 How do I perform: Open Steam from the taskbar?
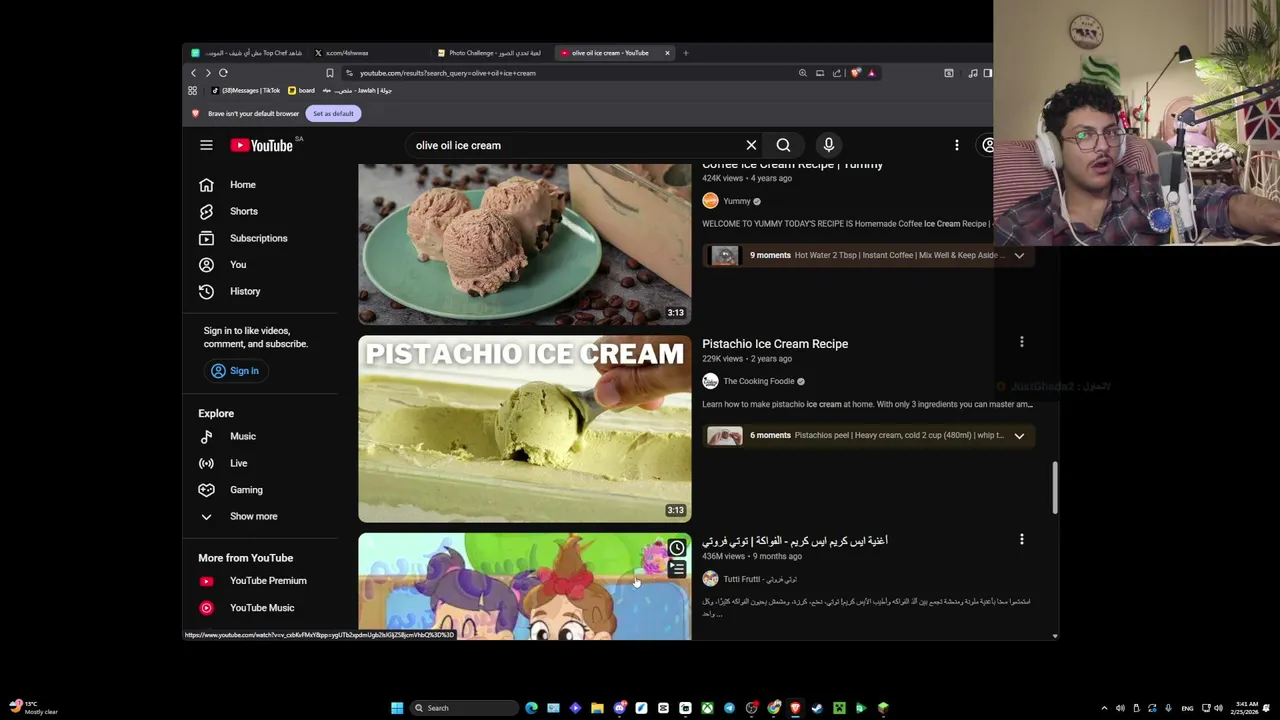(817, 708)
